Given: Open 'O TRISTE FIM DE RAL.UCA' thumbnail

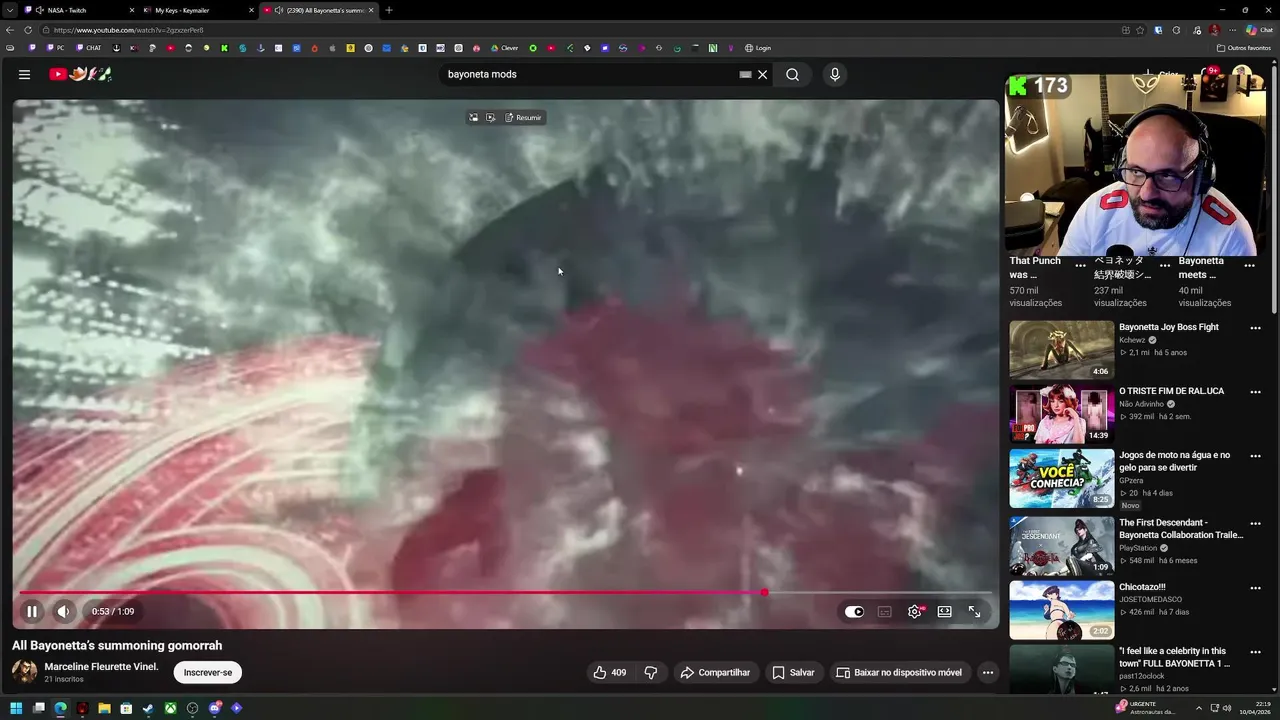Looking at the screenshot, I should pos(1061,414).
